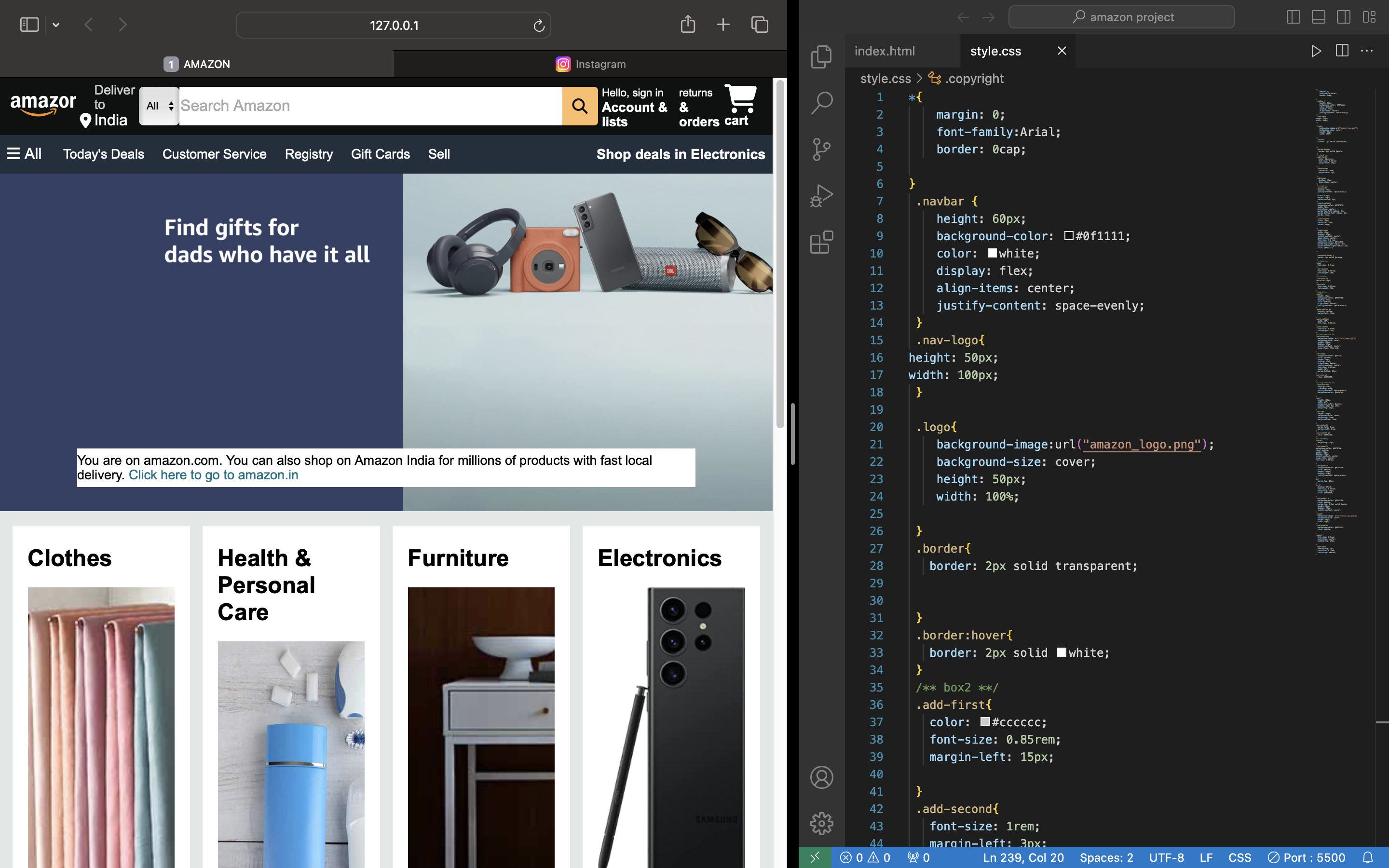The width and height of the screenshot is (1389, 868).
Task: Open the Extensions view
Action: tap(821, 242)
